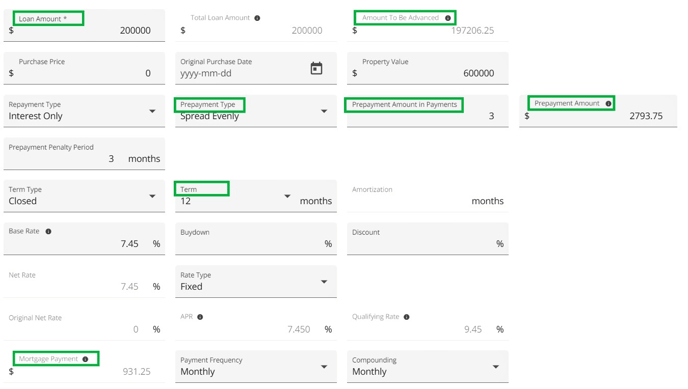The width and height of the screenshot is (688, 389).
Task: Change Payment Frequency via its dropdown
Action: [x=256, y=367]
